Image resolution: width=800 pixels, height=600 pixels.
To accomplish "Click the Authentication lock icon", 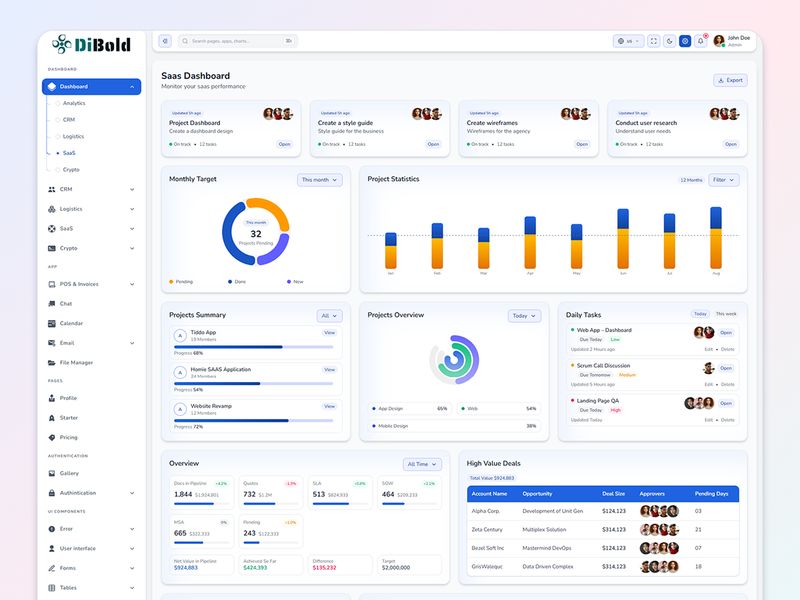I will pyautogui.click(x=52, y=493).
